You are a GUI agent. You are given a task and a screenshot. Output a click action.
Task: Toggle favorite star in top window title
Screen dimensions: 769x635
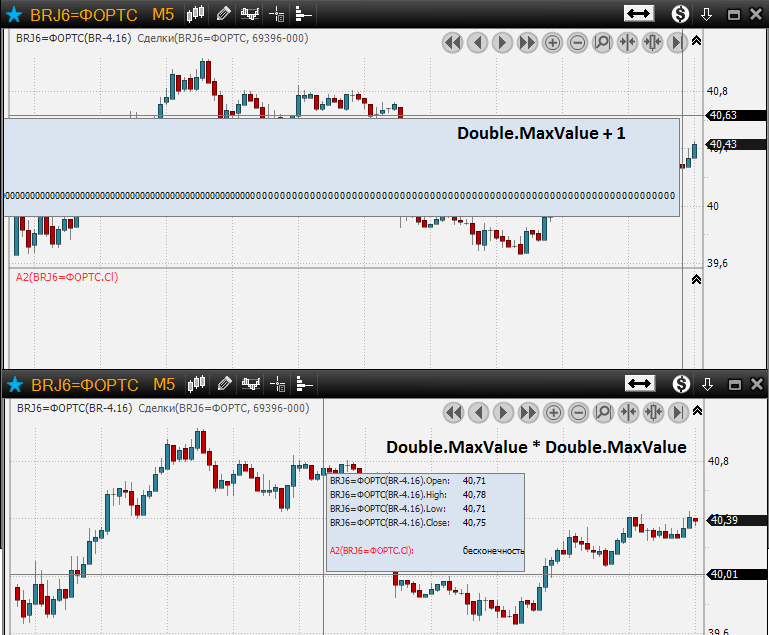coord(14,14)
